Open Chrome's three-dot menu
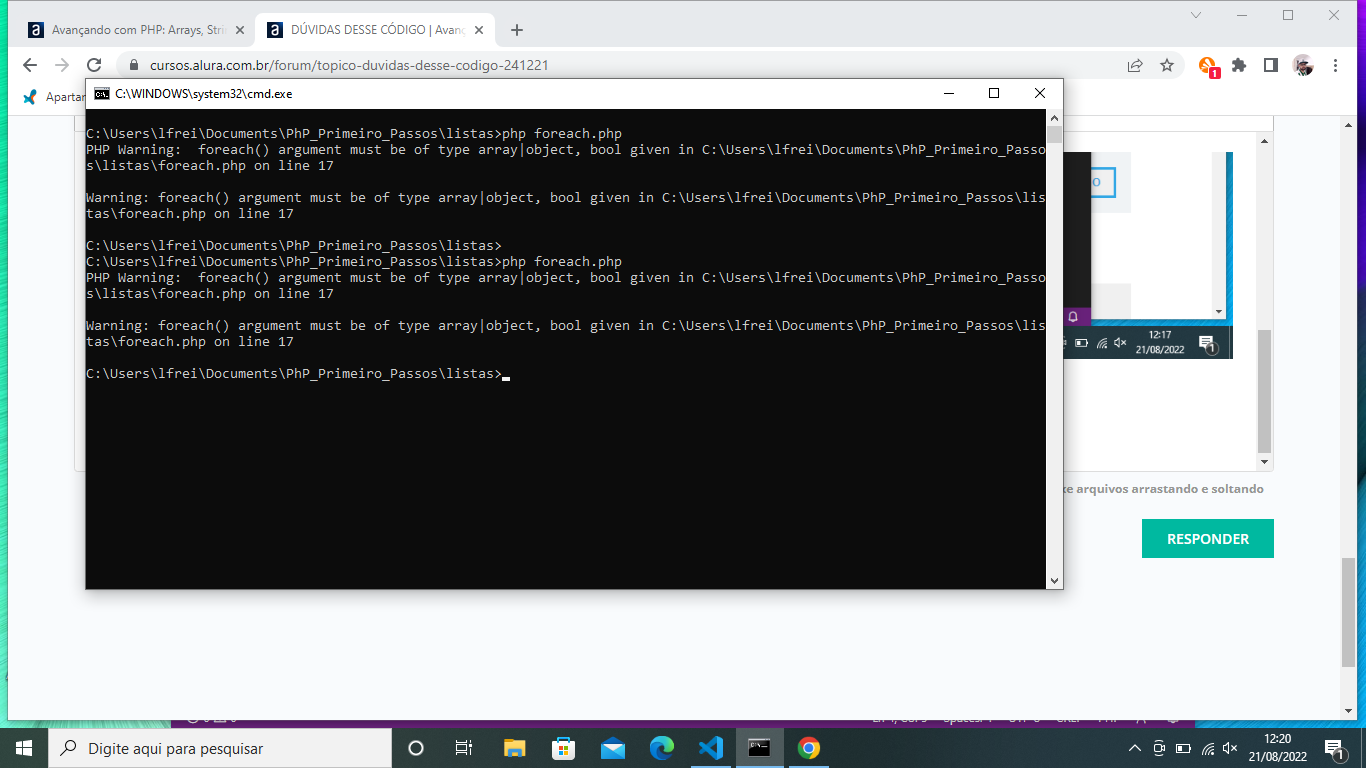Screen dimensions: 1366x768 [1336, 65]
